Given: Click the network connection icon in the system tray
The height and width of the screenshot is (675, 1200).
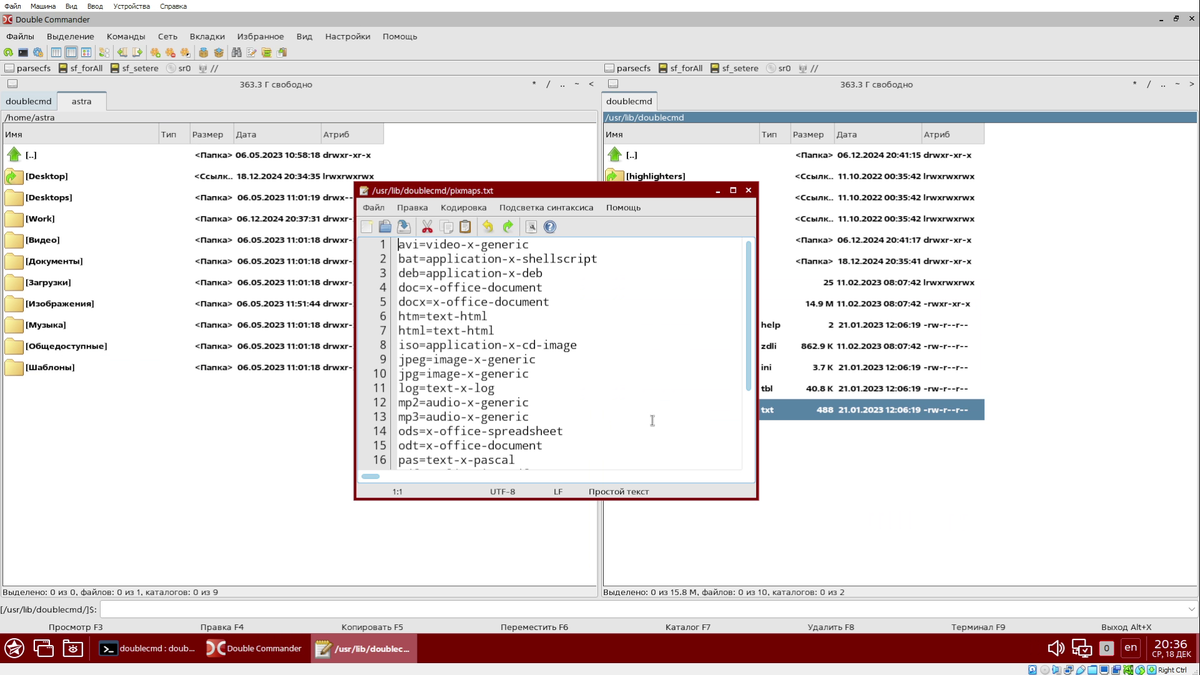Looking at the screenshot, I should click(x=1082, y=648).
